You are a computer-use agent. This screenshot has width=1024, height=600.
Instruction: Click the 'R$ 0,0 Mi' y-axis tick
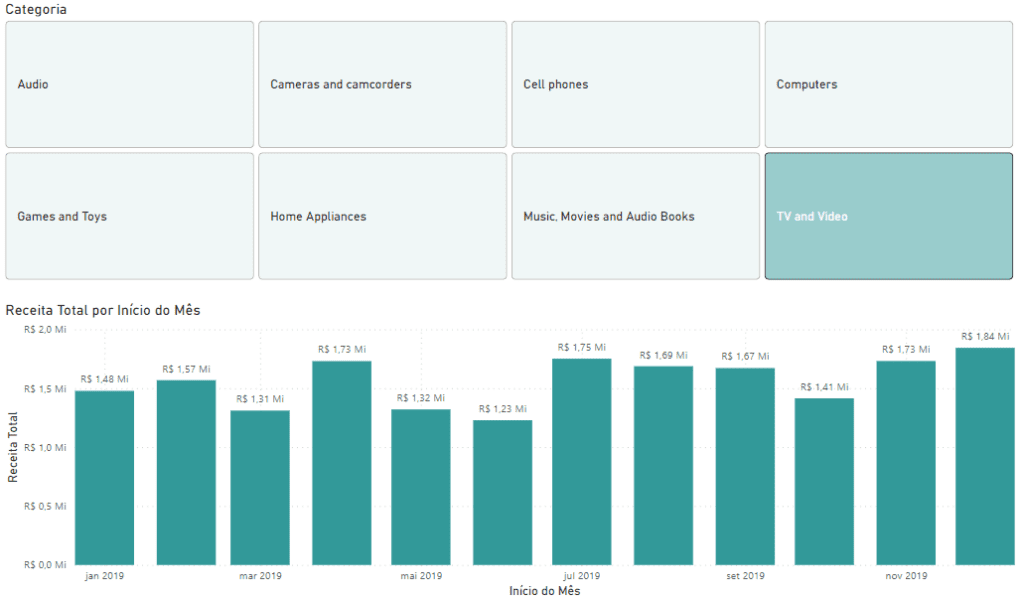click(45, 565)
